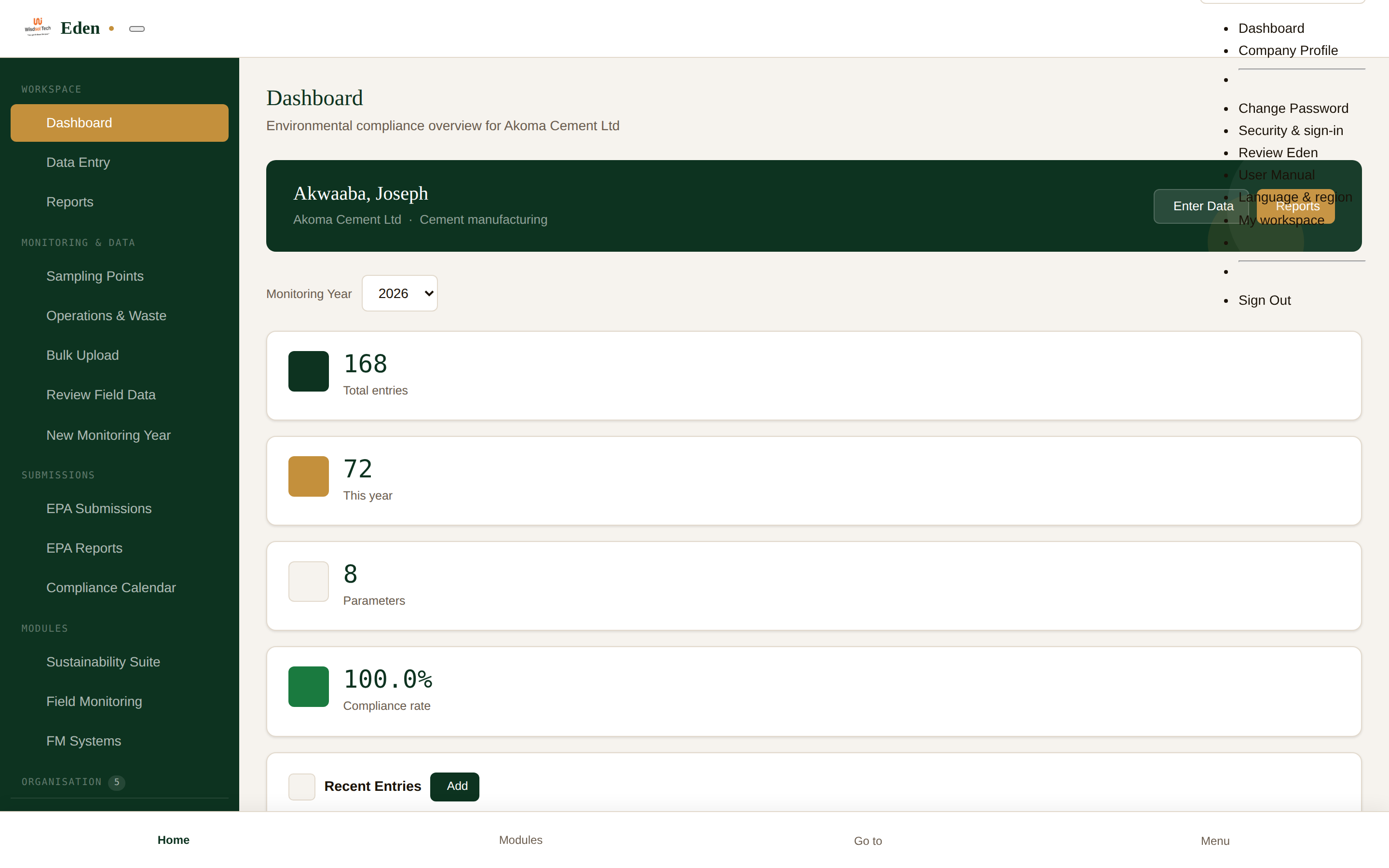The height and width of the screenshot is (868, 1389).
Task: Click the Parameters card icon
Action: pyautogui.click(x=308, y=581)
